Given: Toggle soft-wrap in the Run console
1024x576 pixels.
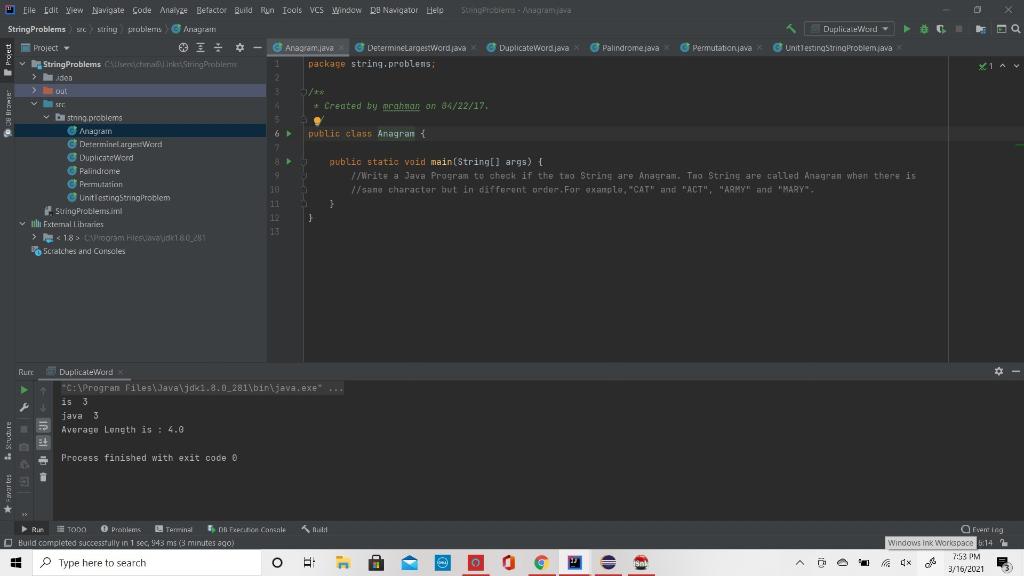Looking at the screenshot, I should (x=43, y=426).
